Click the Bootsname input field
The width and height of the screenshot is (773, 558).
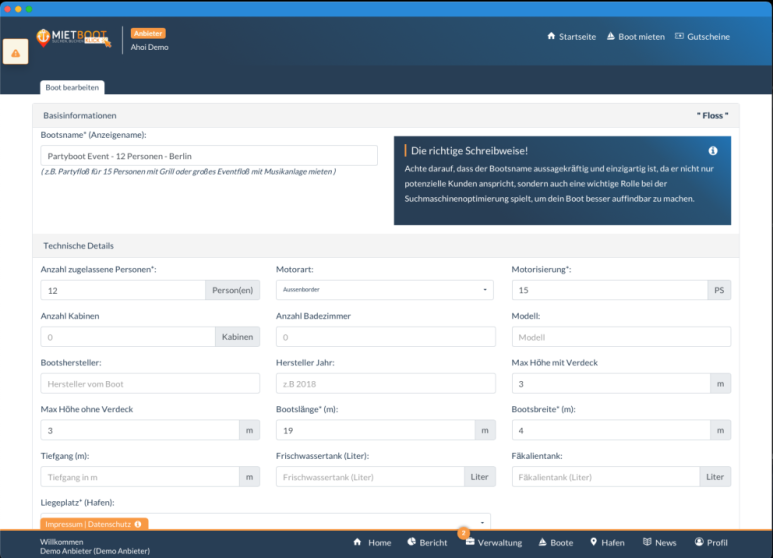(x=209, y=156)
